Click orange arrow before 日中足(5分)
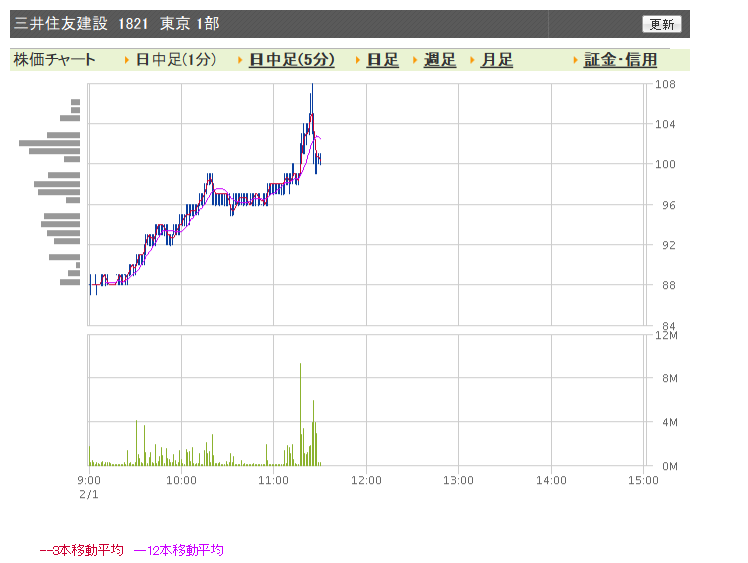Screen dimensions: 748x563 tap(240, 60)
